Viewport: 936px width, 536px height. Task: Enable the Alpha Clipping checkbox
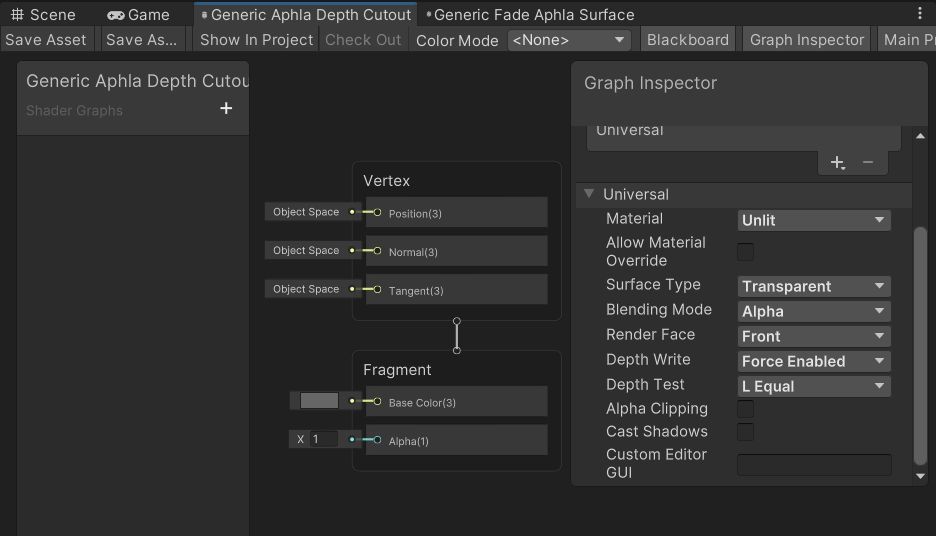pyautogui.click(x=746, y=409)
